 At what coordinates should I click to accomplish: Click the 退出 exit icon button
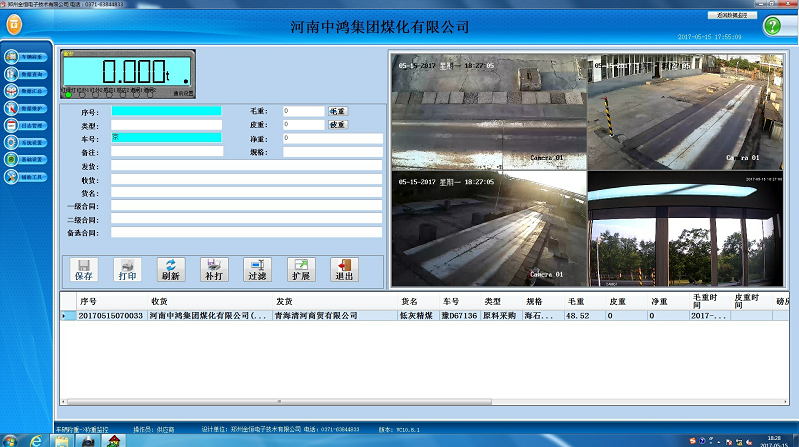pyautogui.click(x=344, y=269)
